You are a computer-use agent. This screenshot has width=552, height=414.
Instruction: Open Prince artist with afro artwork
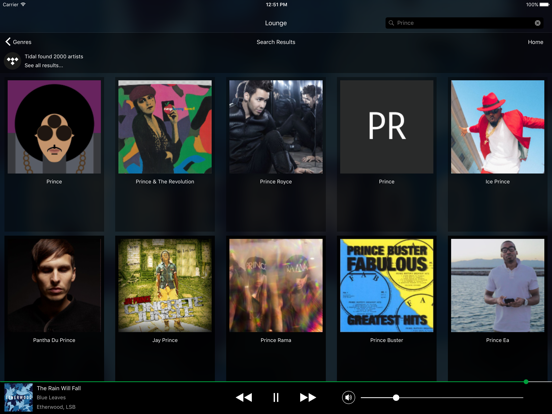[54, 127]
